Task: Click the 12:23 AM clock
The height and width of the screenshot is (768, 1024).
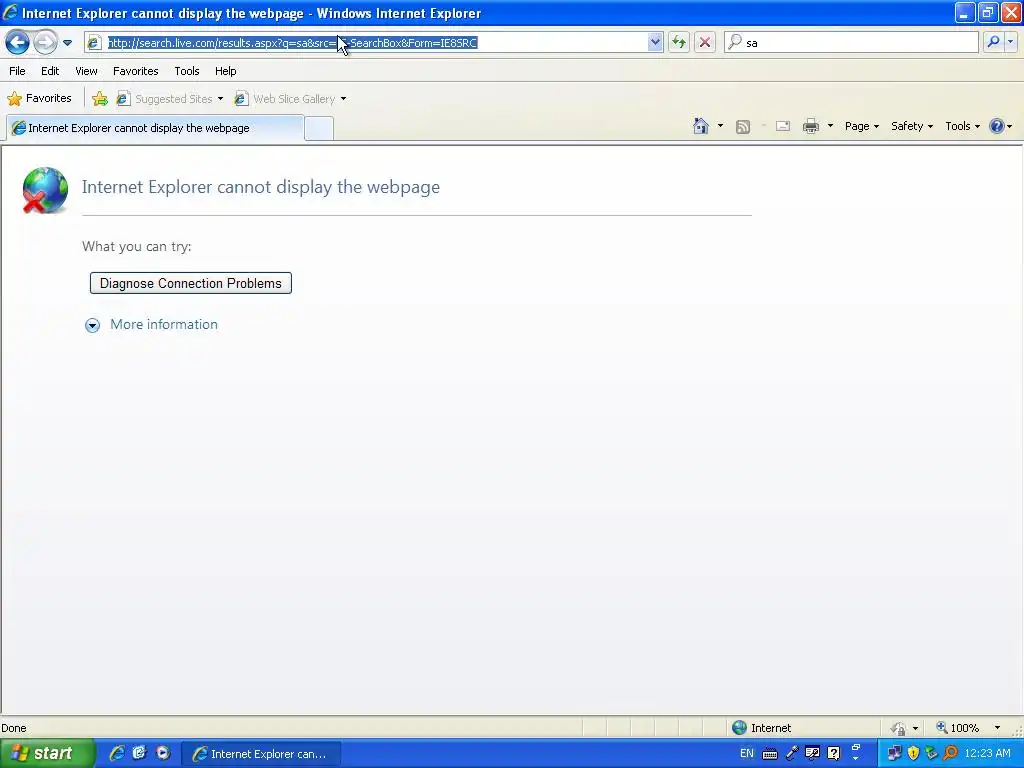Action: click(987, 753)
